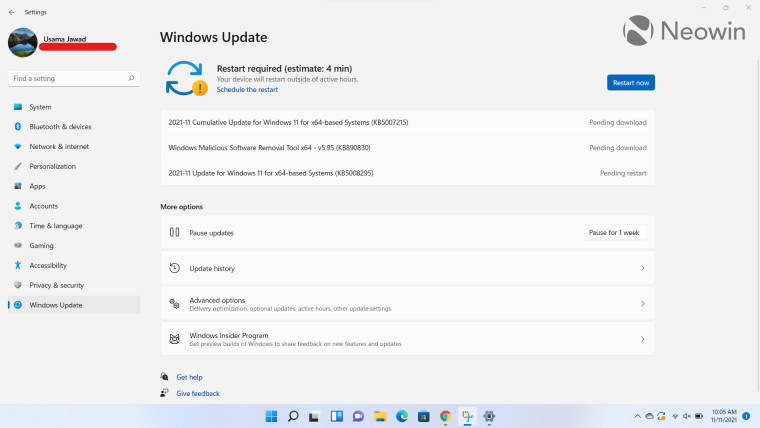
Task: Open Personalization category
Action: click(74, 166)
